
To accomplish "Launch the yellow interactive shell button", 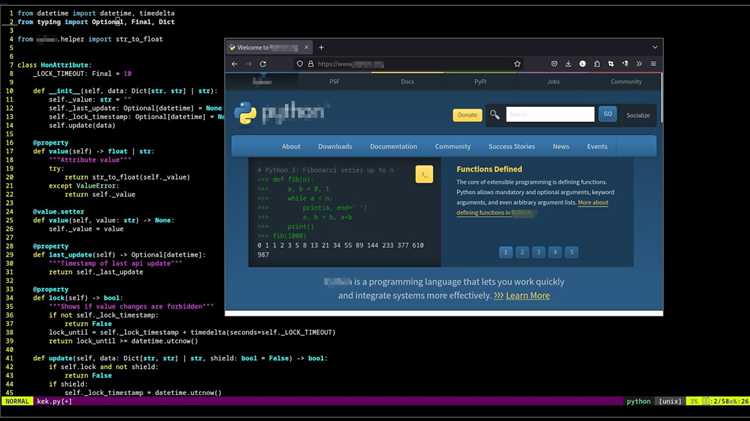I will click(x=424, y=175).
